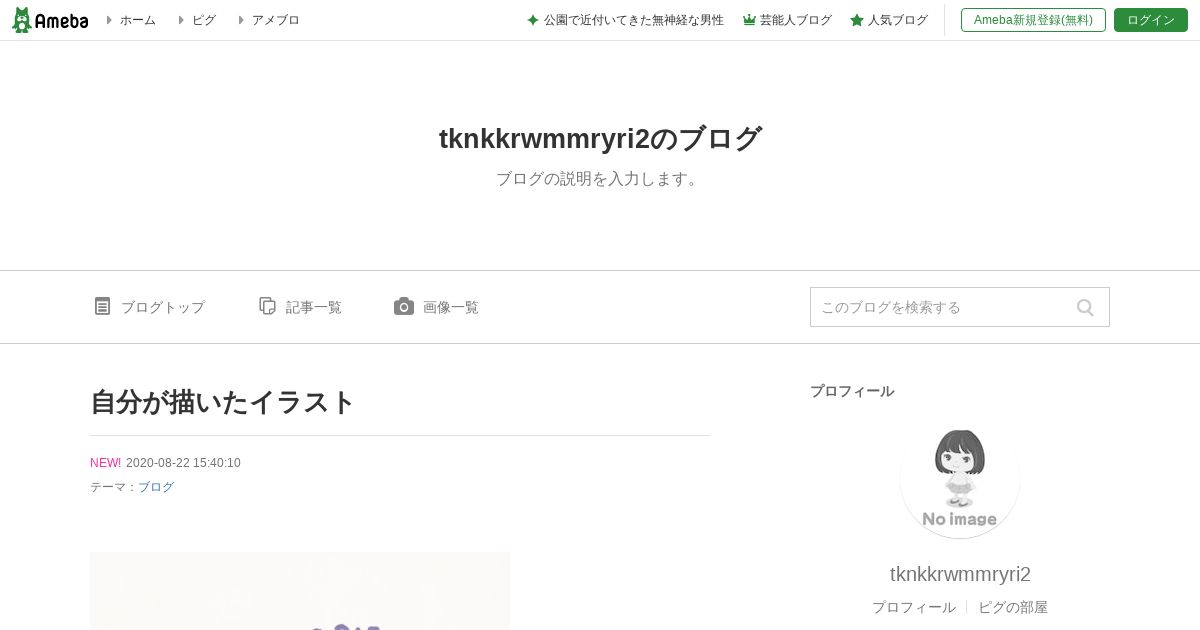Click the 自分が描いたイラスト post title
The image size is (1200, 630).
click(223, 402)
